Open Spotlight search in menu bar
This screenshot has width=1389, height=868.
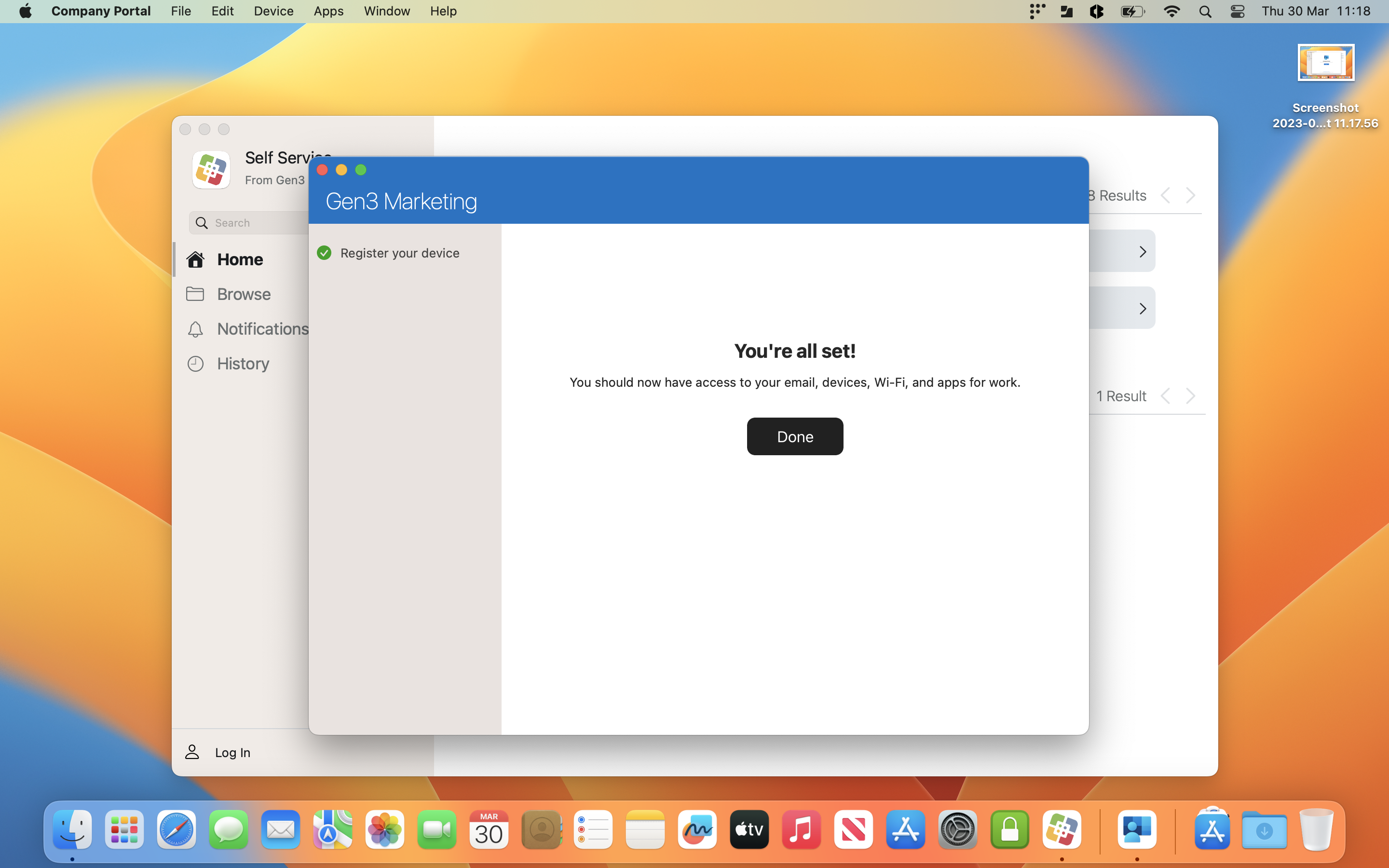point(1205,12)
